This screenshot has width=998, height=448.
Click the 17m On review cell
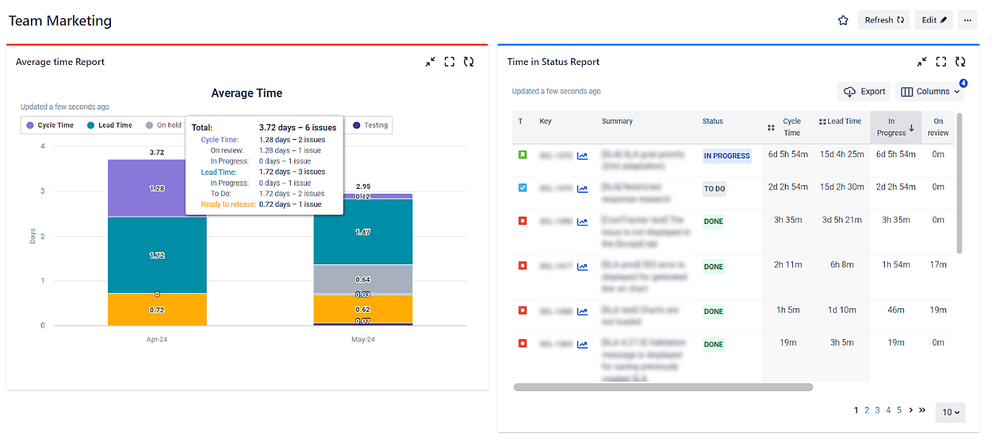(x=938, y=265)
